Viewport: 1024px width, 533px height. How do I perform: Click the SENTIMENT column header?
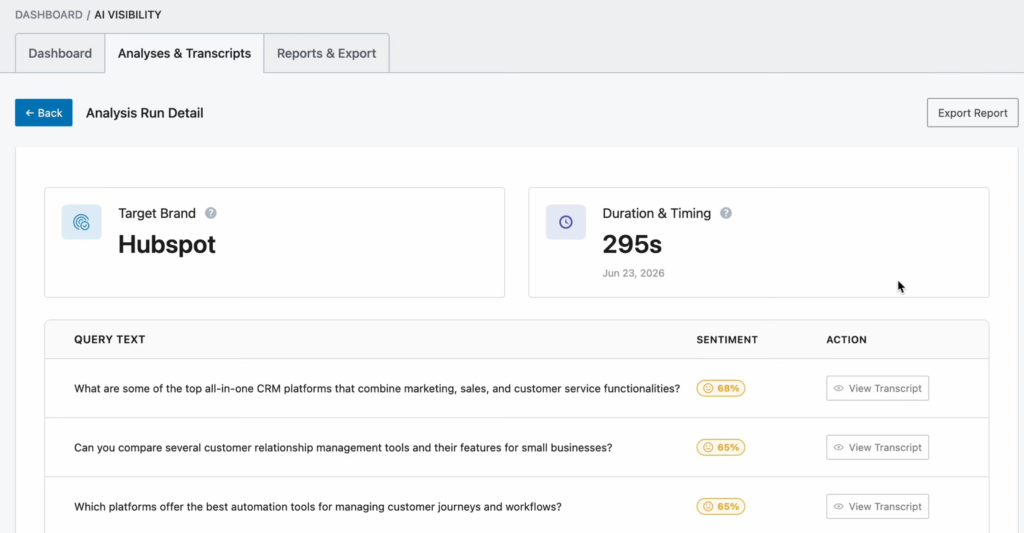click(727, 340)
